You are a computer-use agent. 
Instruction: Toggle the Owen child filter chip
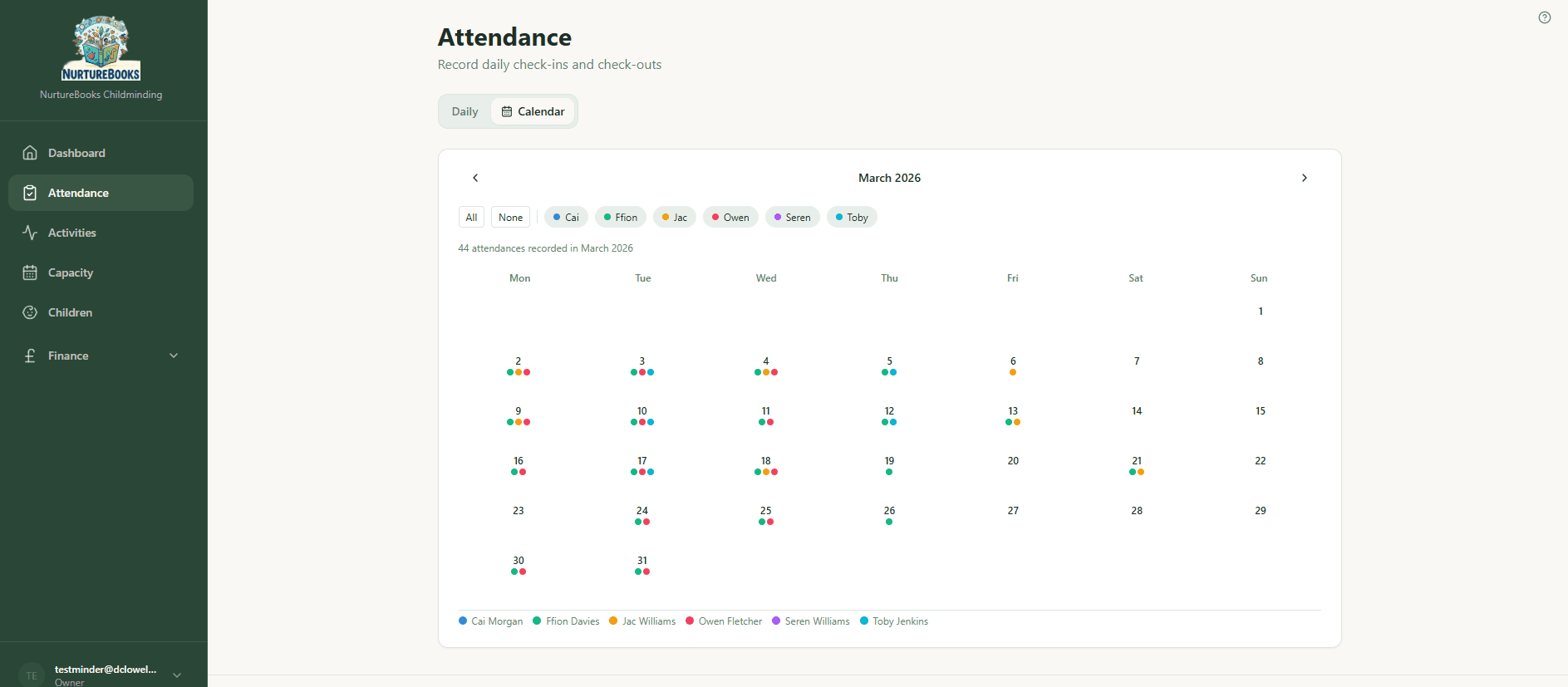pyautogui.click(x=730, y=218)
